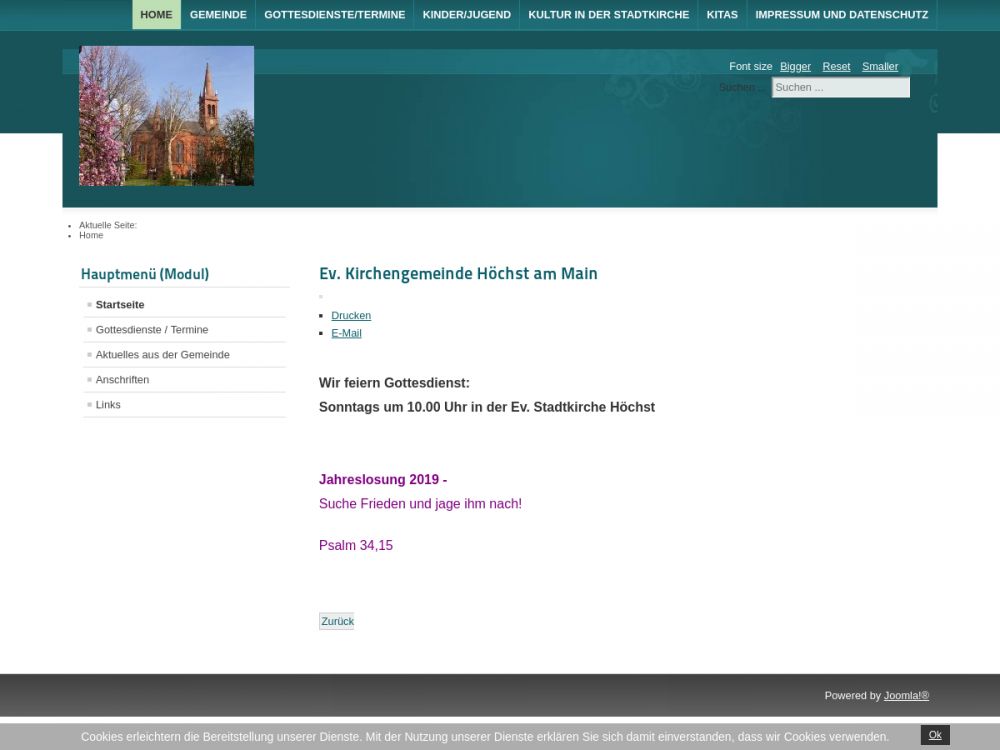Open Links sidebar entry
Image resolution: width=1000 pixels, height=750 pixels.
108,405
